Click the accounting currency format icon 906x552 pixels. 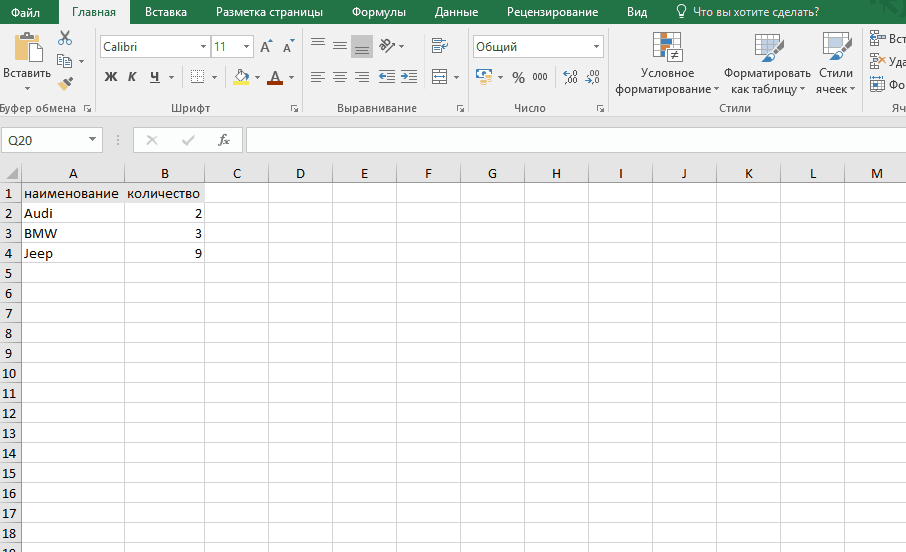point(484,76)
